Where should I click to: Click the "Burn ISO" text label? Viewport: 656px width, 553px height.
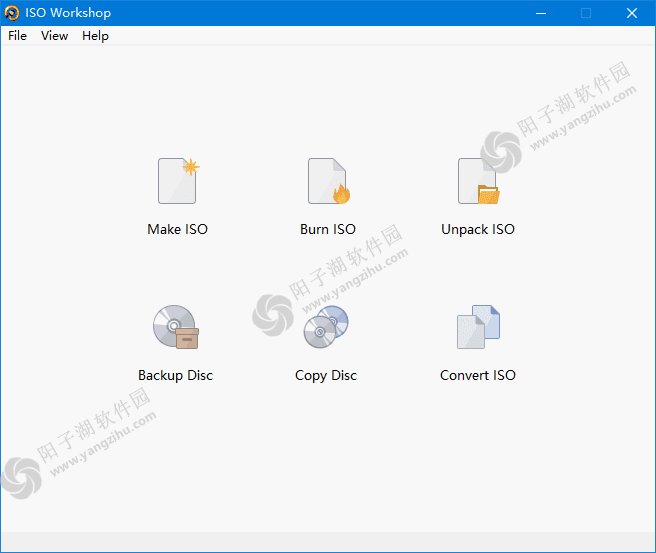[328, 229]
